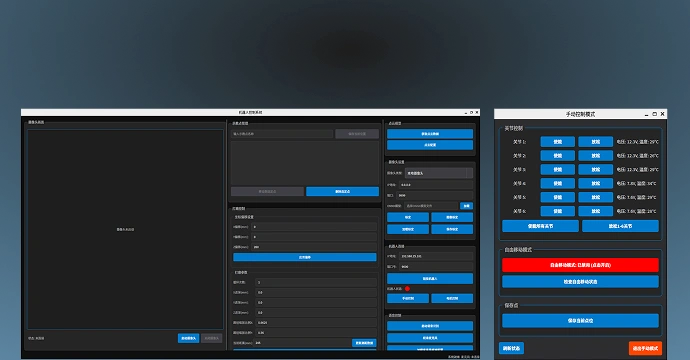
Task: Click the ONNX model path field
Action: pos(431,206)
